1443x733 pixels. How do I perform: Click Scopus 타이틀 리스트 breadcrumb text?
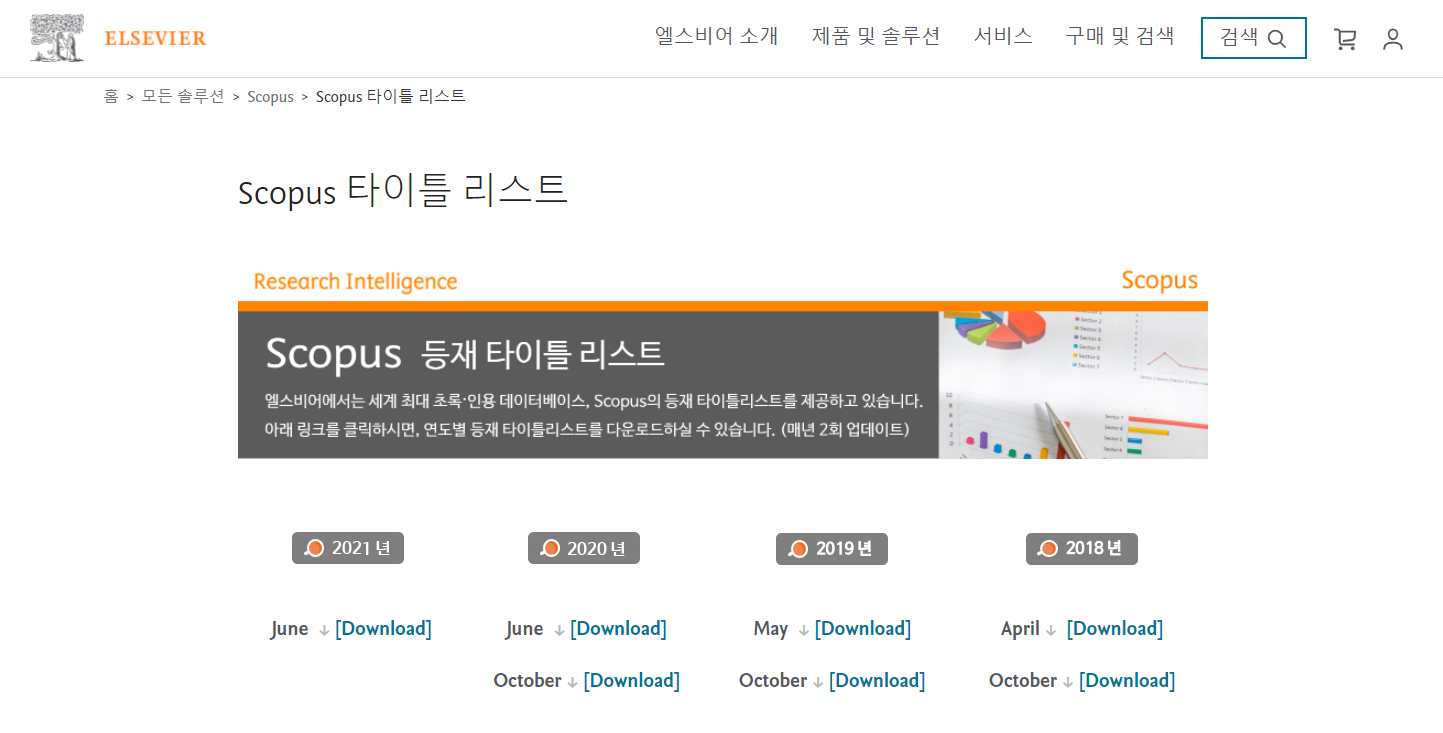[391, 96]
